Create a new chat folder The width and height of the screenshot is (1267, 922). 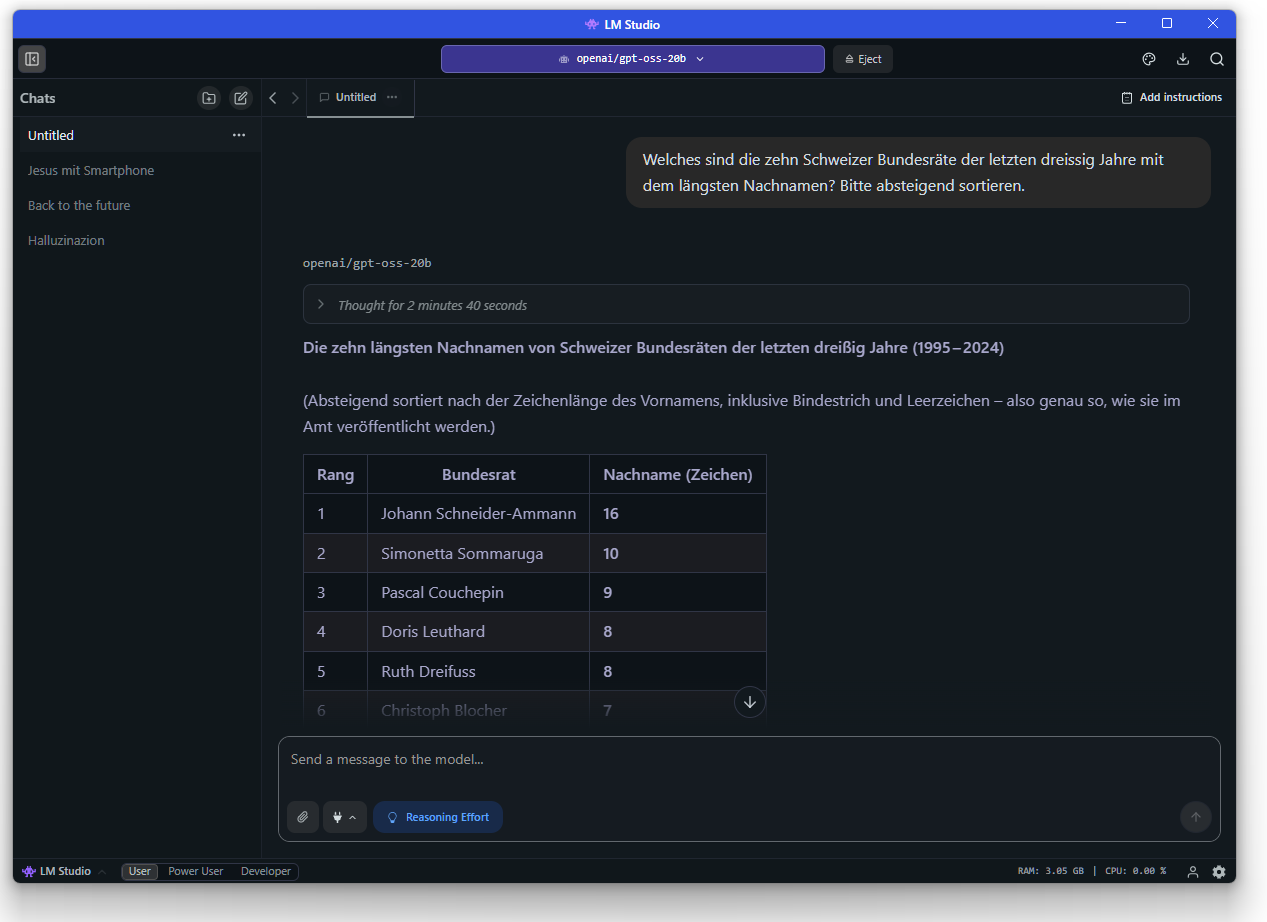pos(209,98)
